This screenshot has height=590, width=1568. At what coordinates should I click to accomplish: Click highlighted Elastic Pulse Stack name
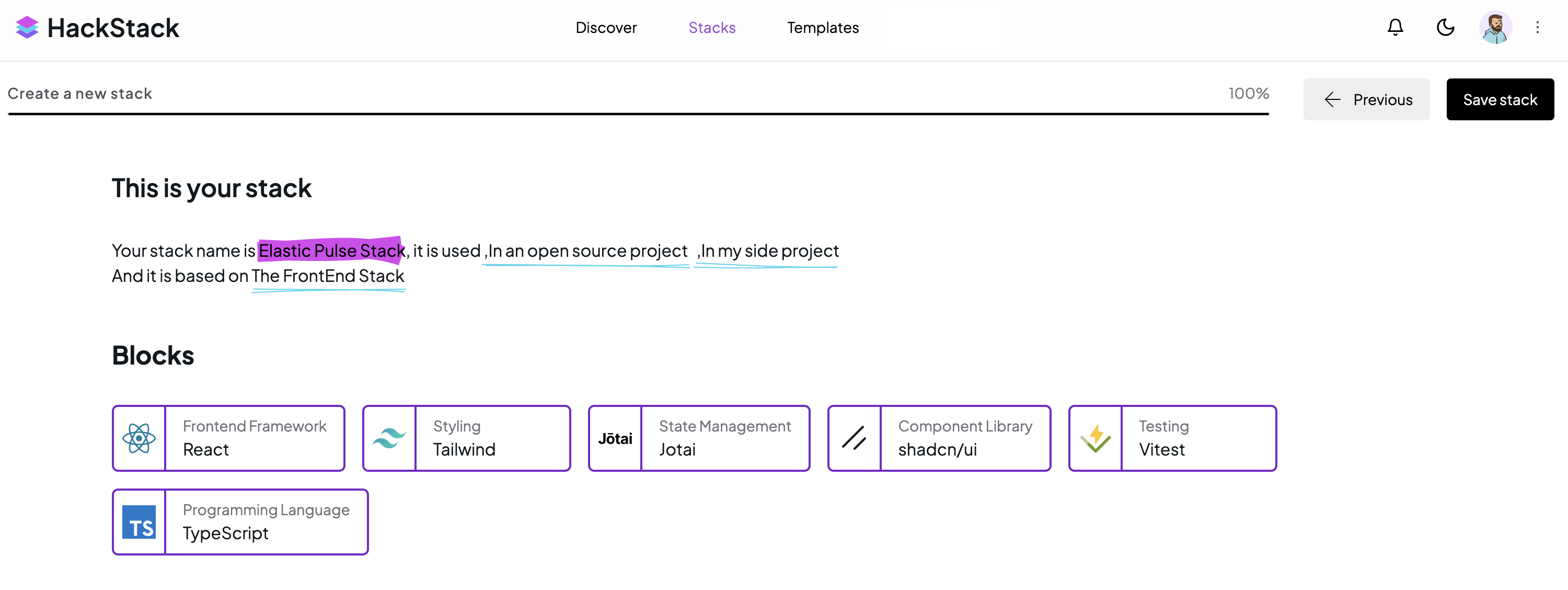[x=331, y=251]
